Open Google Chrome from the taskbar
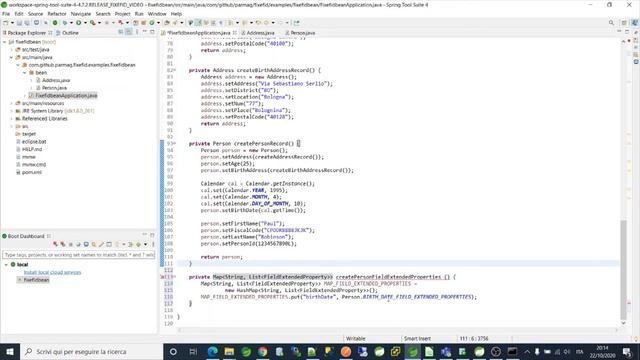The width and height of the screenshot is (640, 360). pos(262,351)
